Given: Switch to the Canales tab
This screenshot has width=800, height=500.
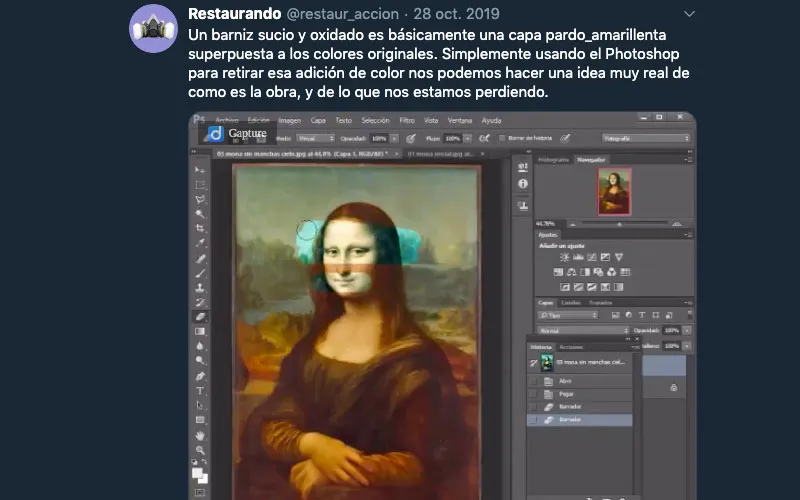Looking at the screenshot, I should pyautogui.click(x=570, y=303).
